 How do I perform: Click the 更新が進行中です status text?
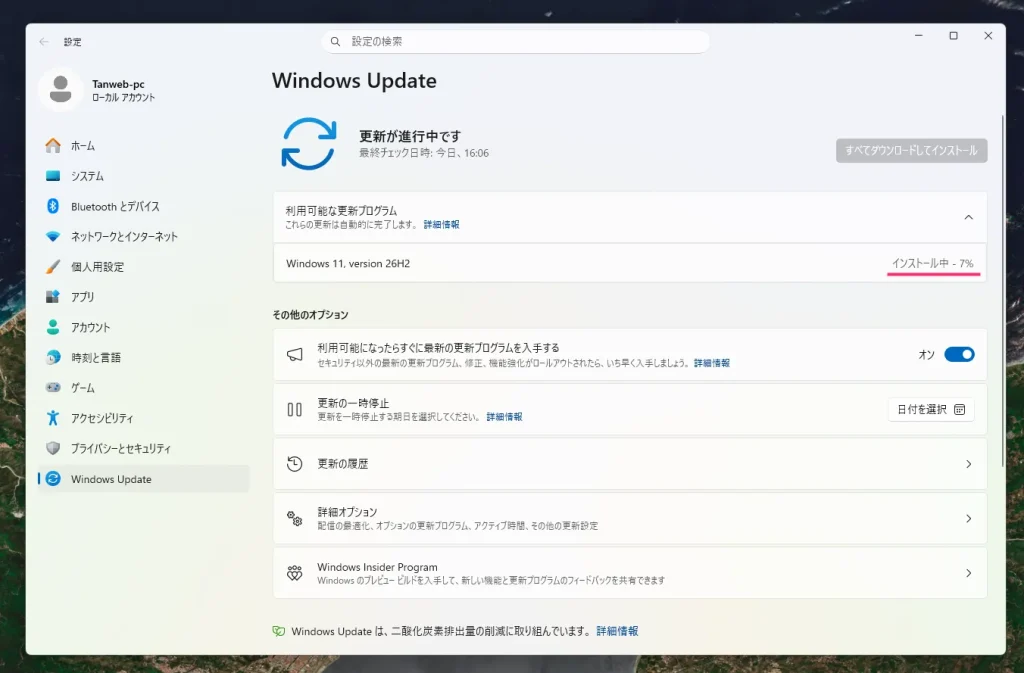click(410, 136)
